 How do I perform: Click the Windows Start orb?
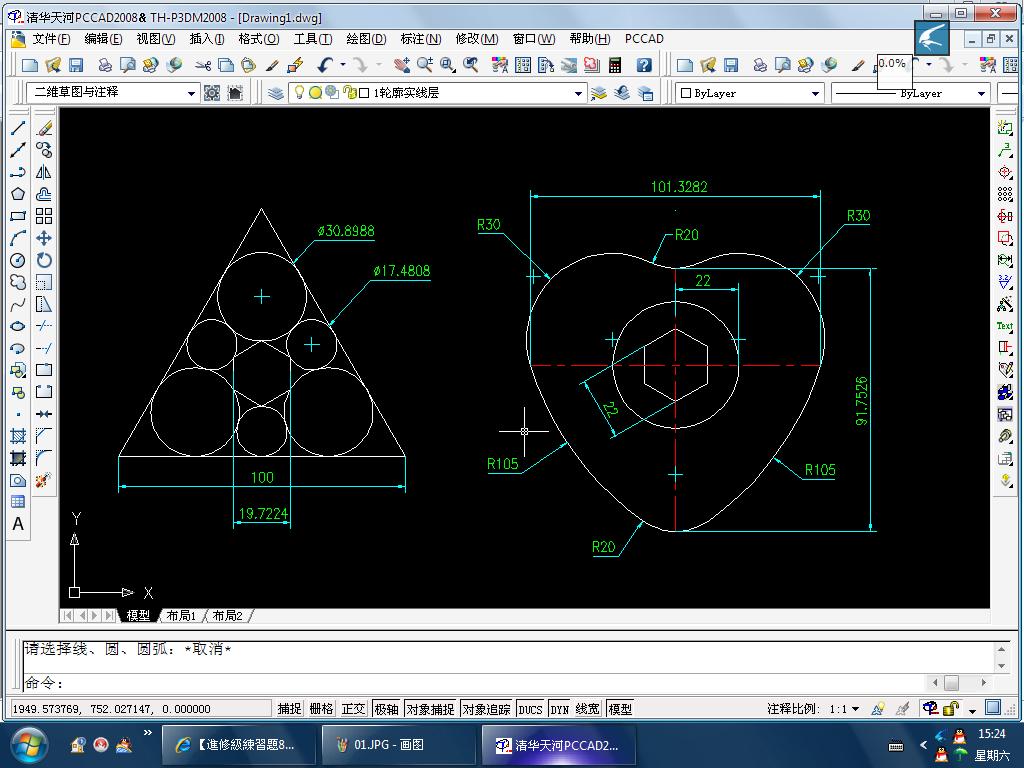pyautogui.click(x=28, y=745)
